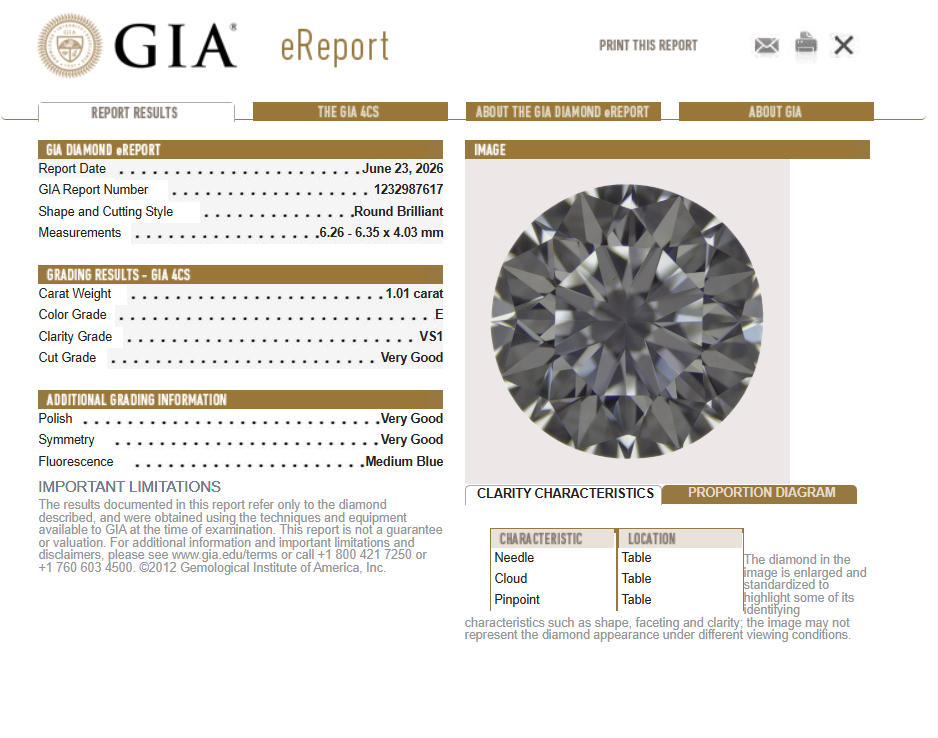Screen dimensions: 938x738
Task: Select the Cloud characteristic row
Action: 616,578
